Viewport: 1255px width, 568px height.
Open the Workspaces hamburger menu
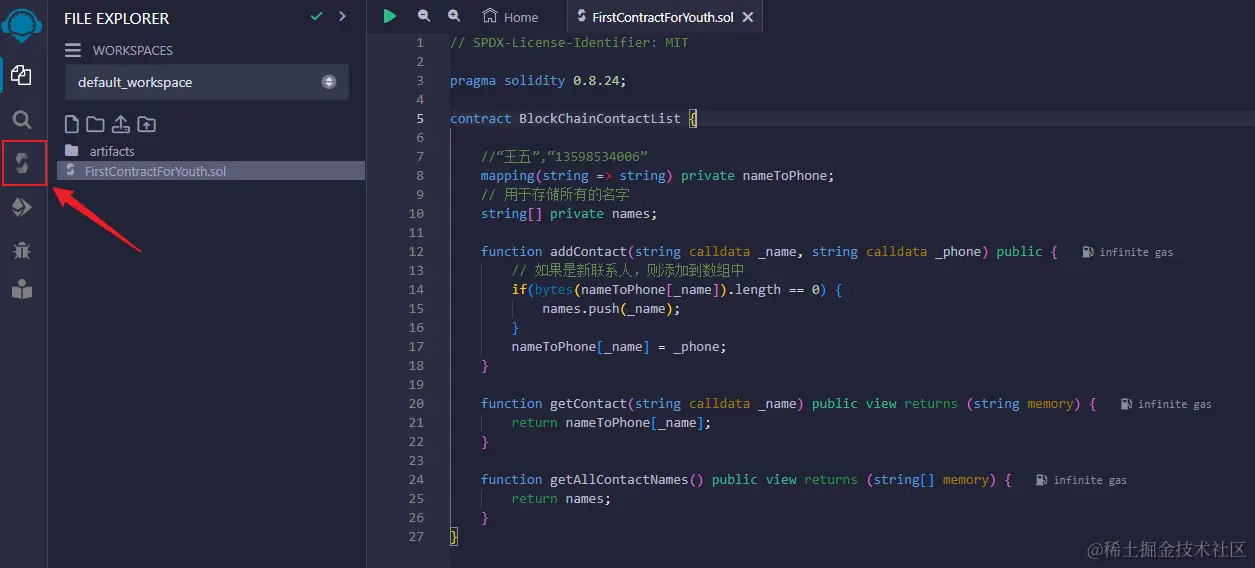pyautogui.click(x=73, y=50)
